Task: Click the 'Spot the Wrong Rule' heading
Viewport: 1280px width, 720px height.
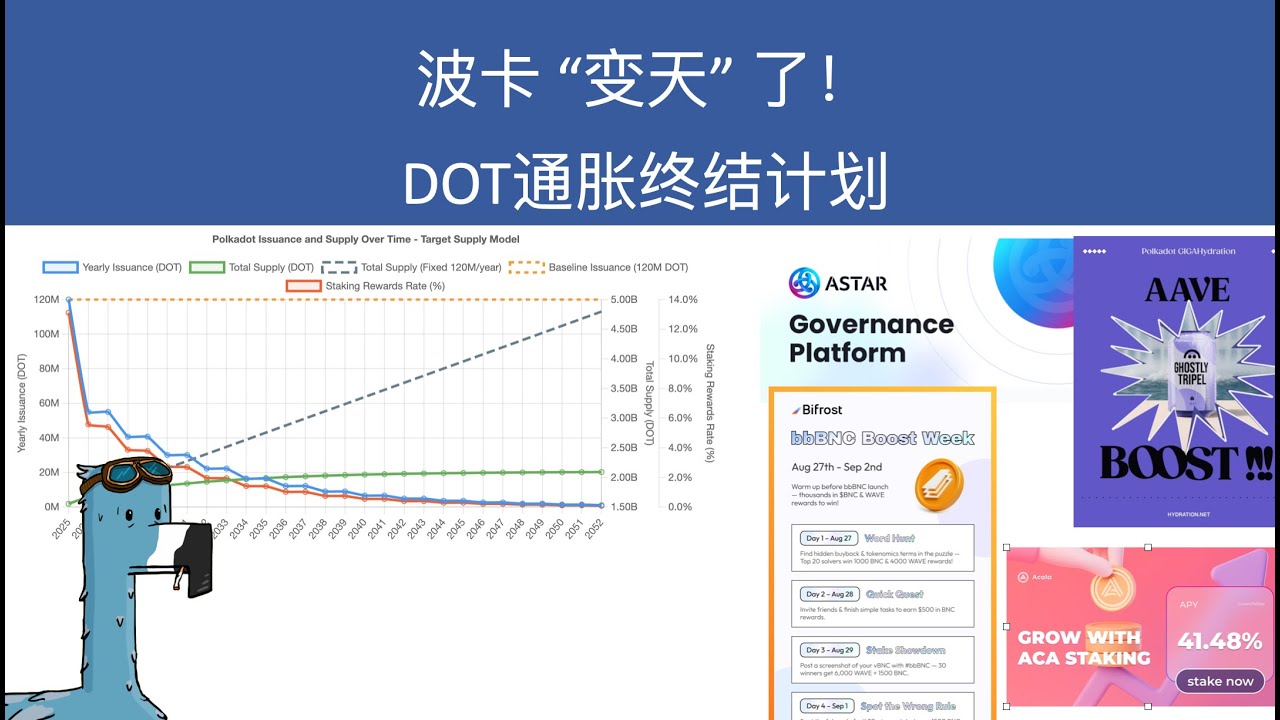Action: pyautogui.click(x=910, y=706)
